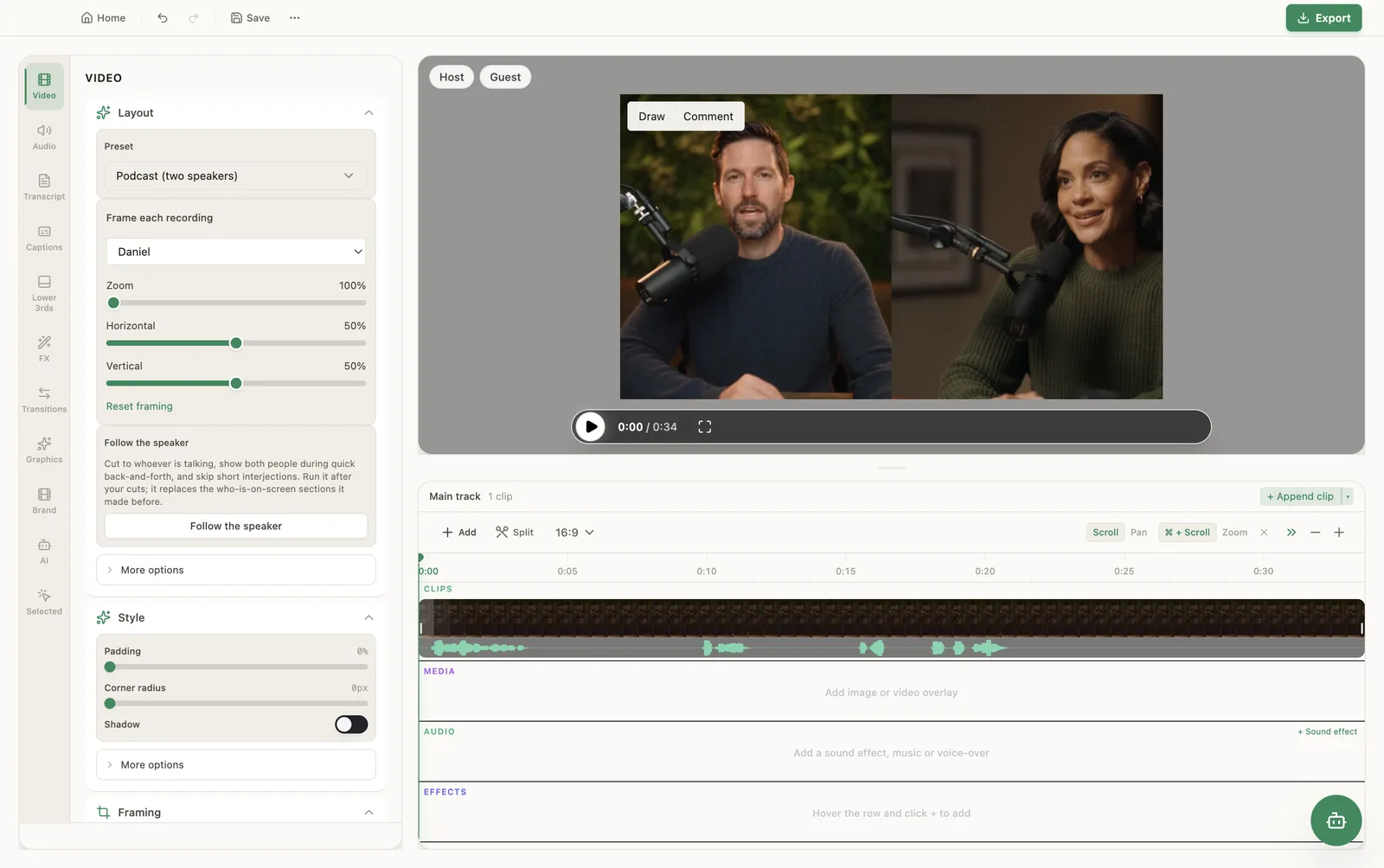Open the Daniel recording dropdown
The height and width of the screenshot is (868, 1384).
tap(235, 252)
